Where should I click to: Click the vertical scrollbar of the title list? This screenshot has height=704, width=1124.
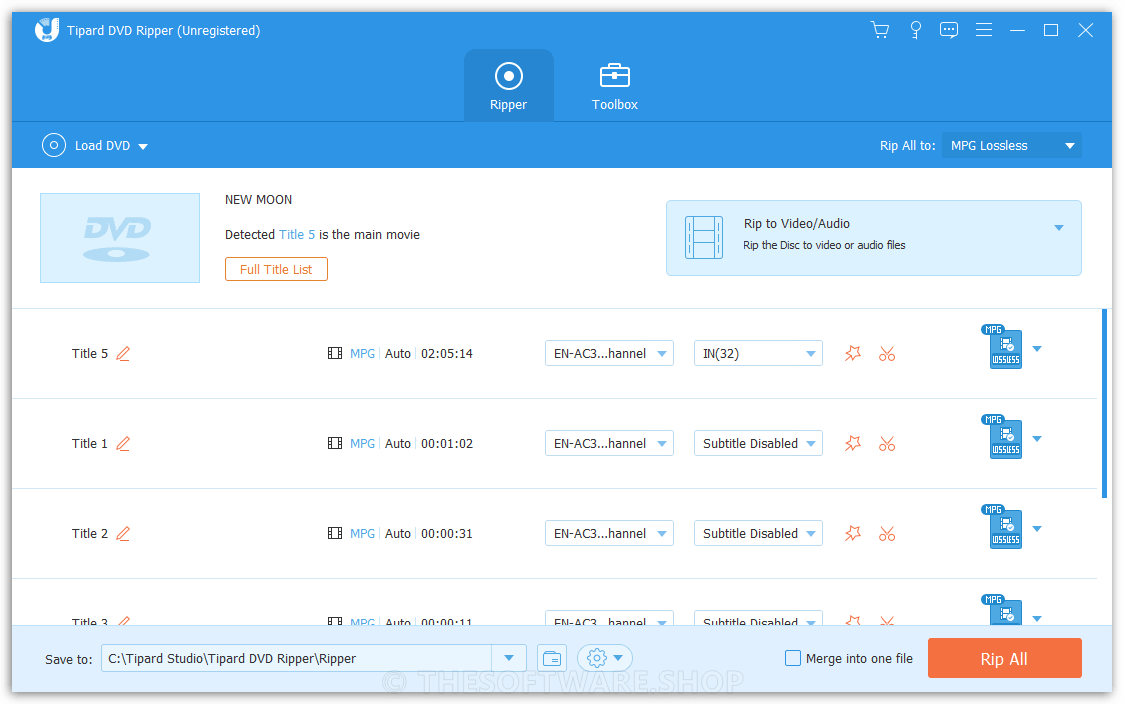click(x=1104, y=402)
